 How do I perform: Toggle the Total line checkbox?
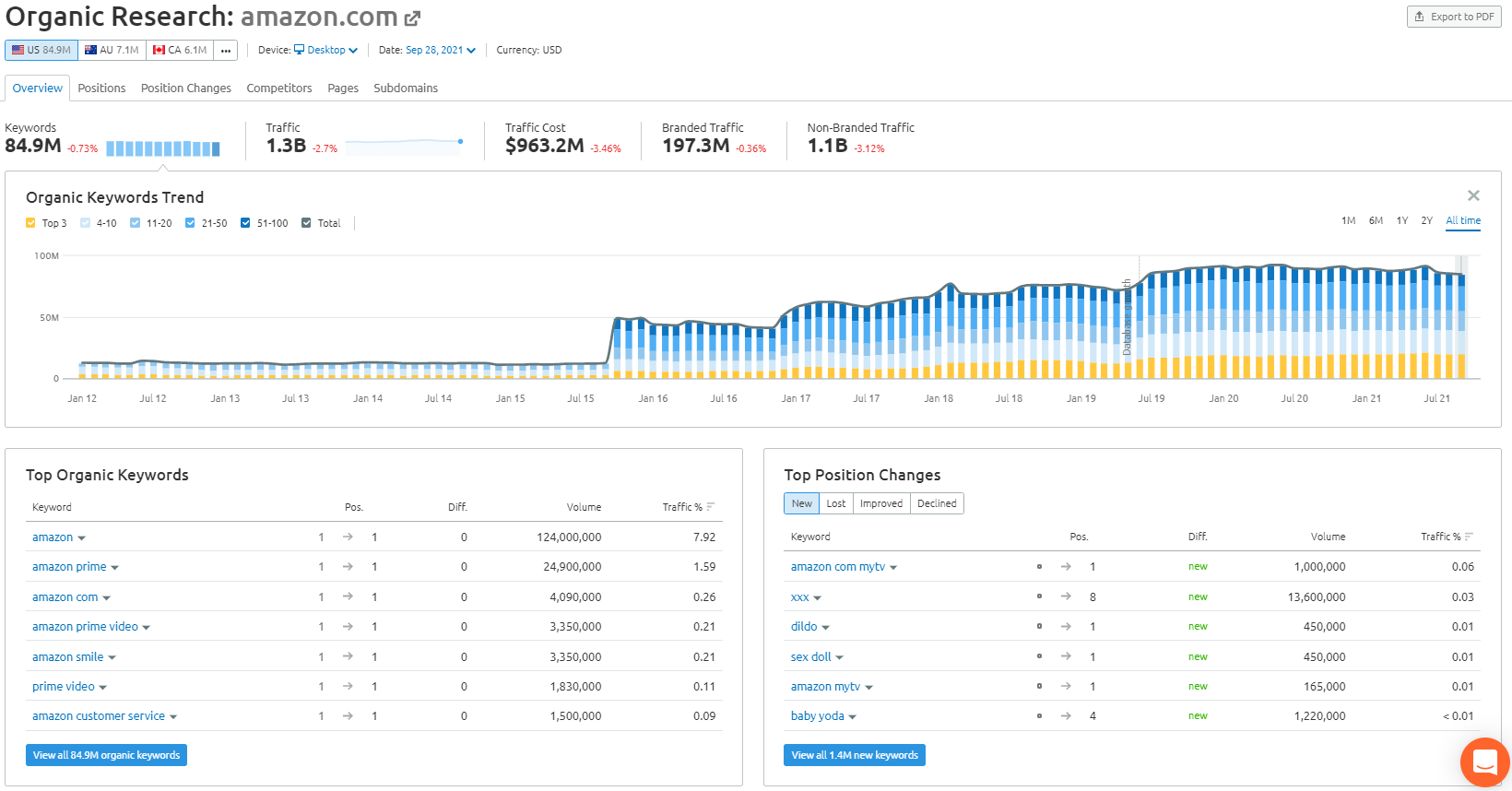point(306,223)
